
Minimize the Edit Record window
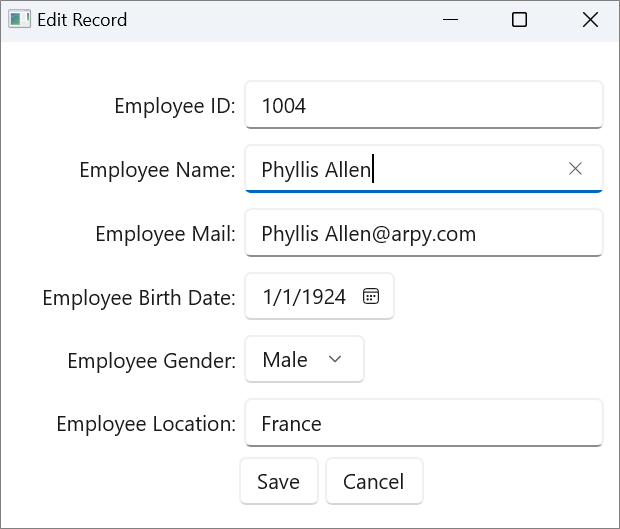pyautogui.click(x=451, y=20)
